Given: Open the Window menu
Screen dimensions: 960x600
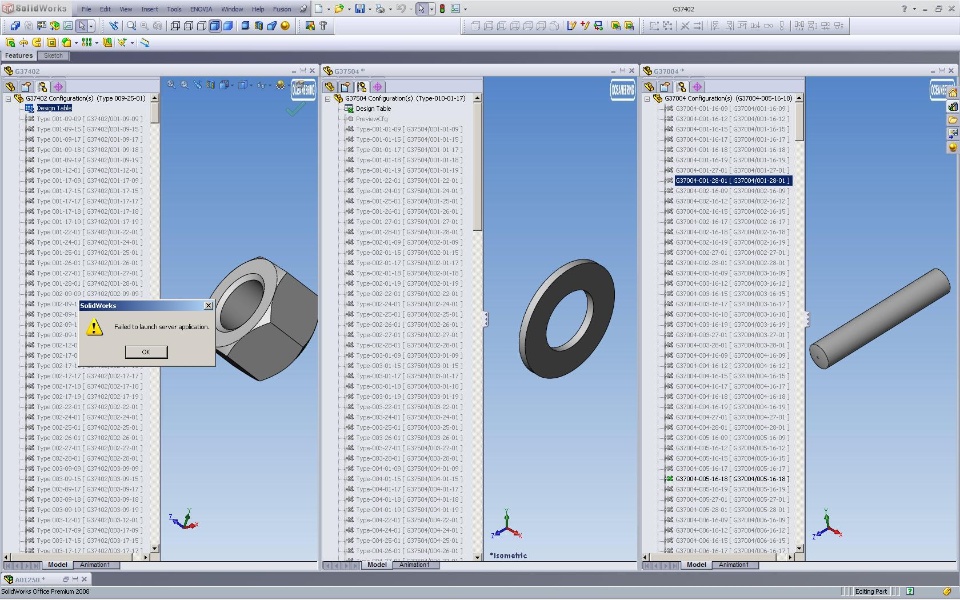Looking at the screenshot, I should click(232, 9).
